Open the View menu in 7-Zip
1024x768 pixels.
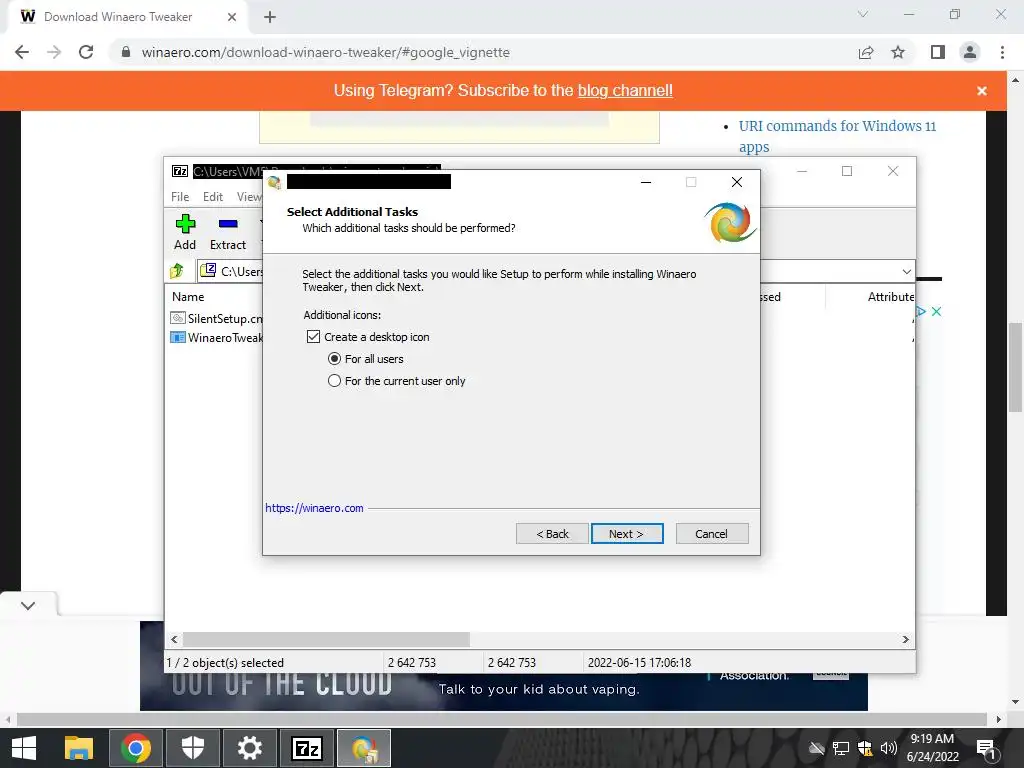(x=249, y=197)
